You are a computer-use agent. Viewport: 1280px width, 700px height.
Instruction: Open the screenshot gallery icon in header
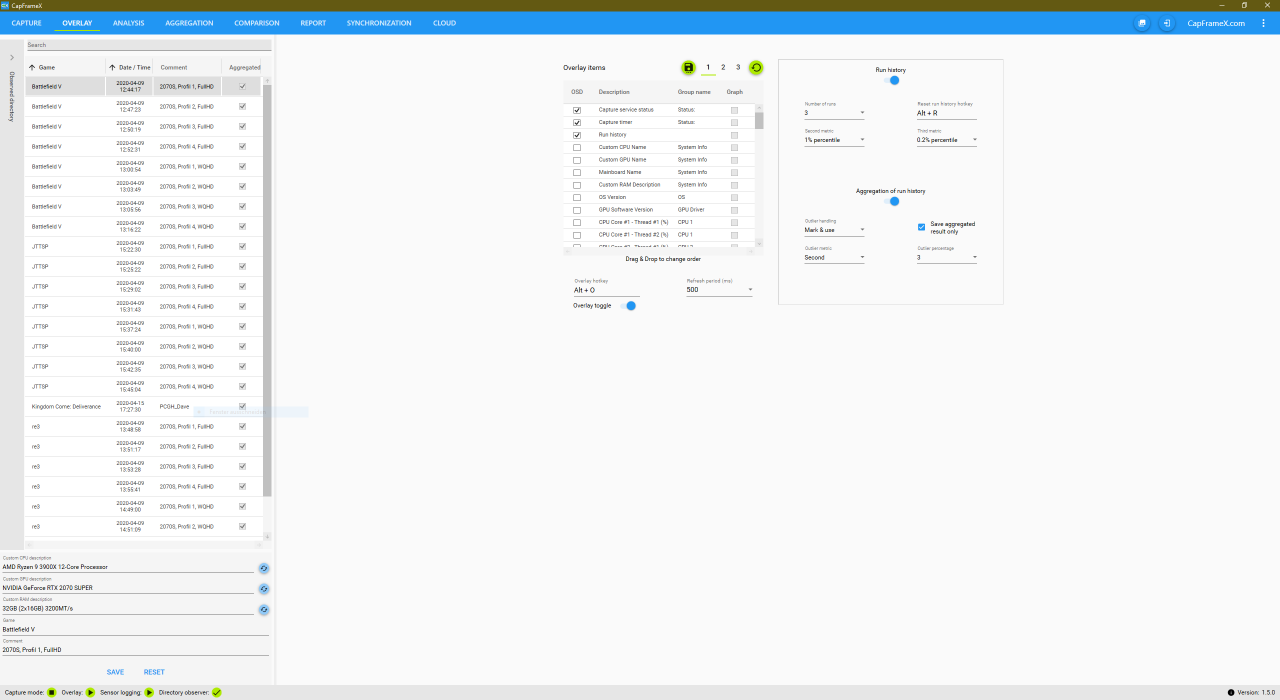coord(1142,23)
